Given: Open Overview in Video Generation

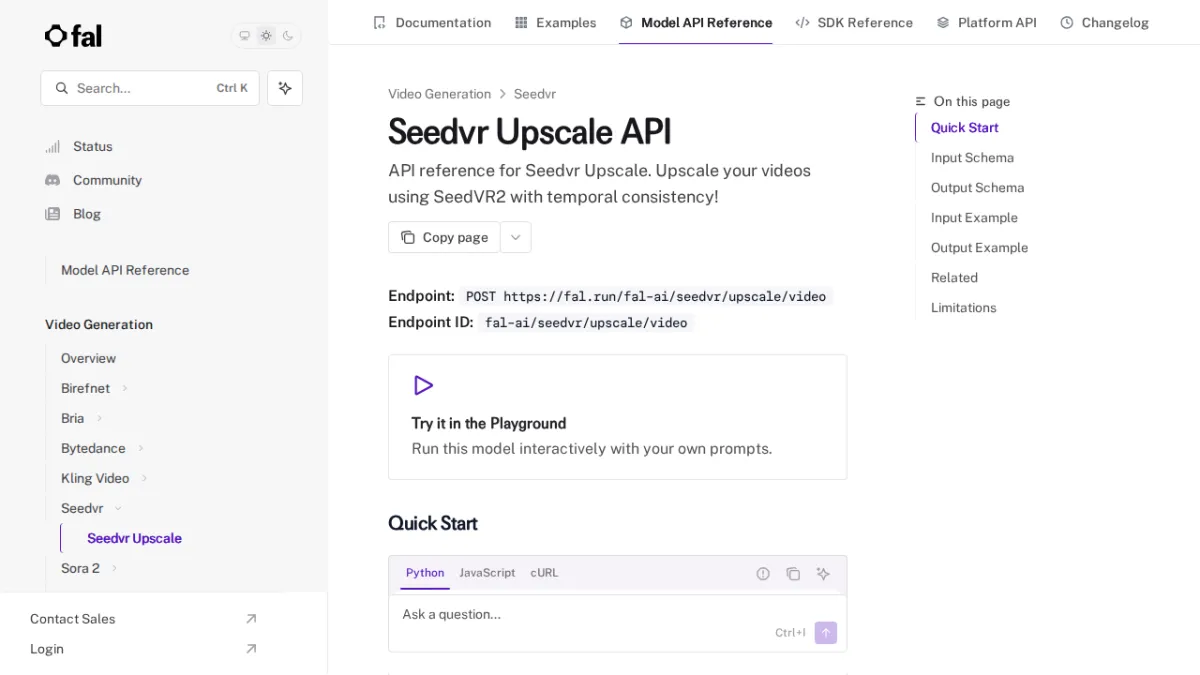Looking at the screenshot, I should coord(88,358).
